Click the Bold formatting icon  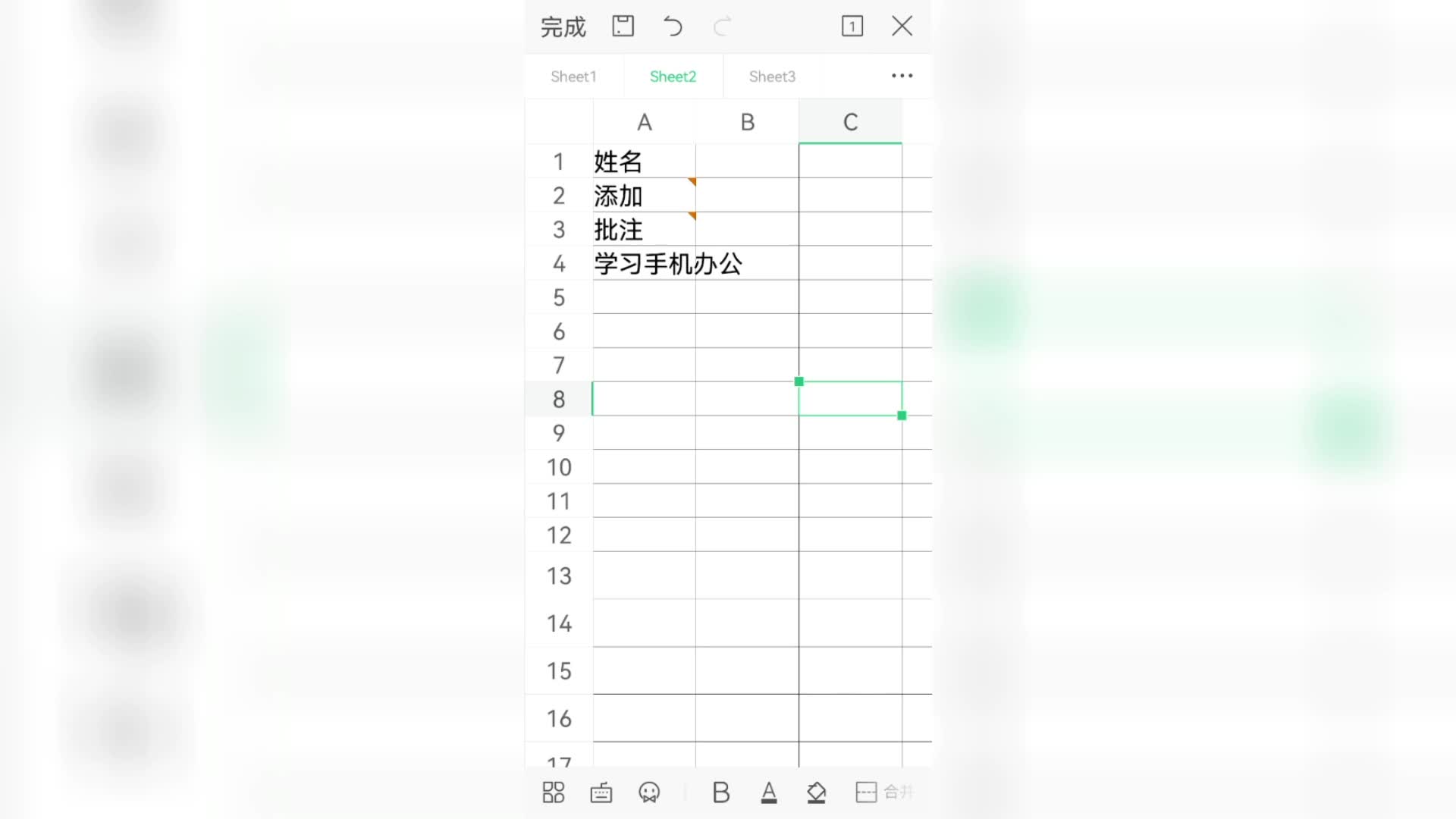click(720, 792)
